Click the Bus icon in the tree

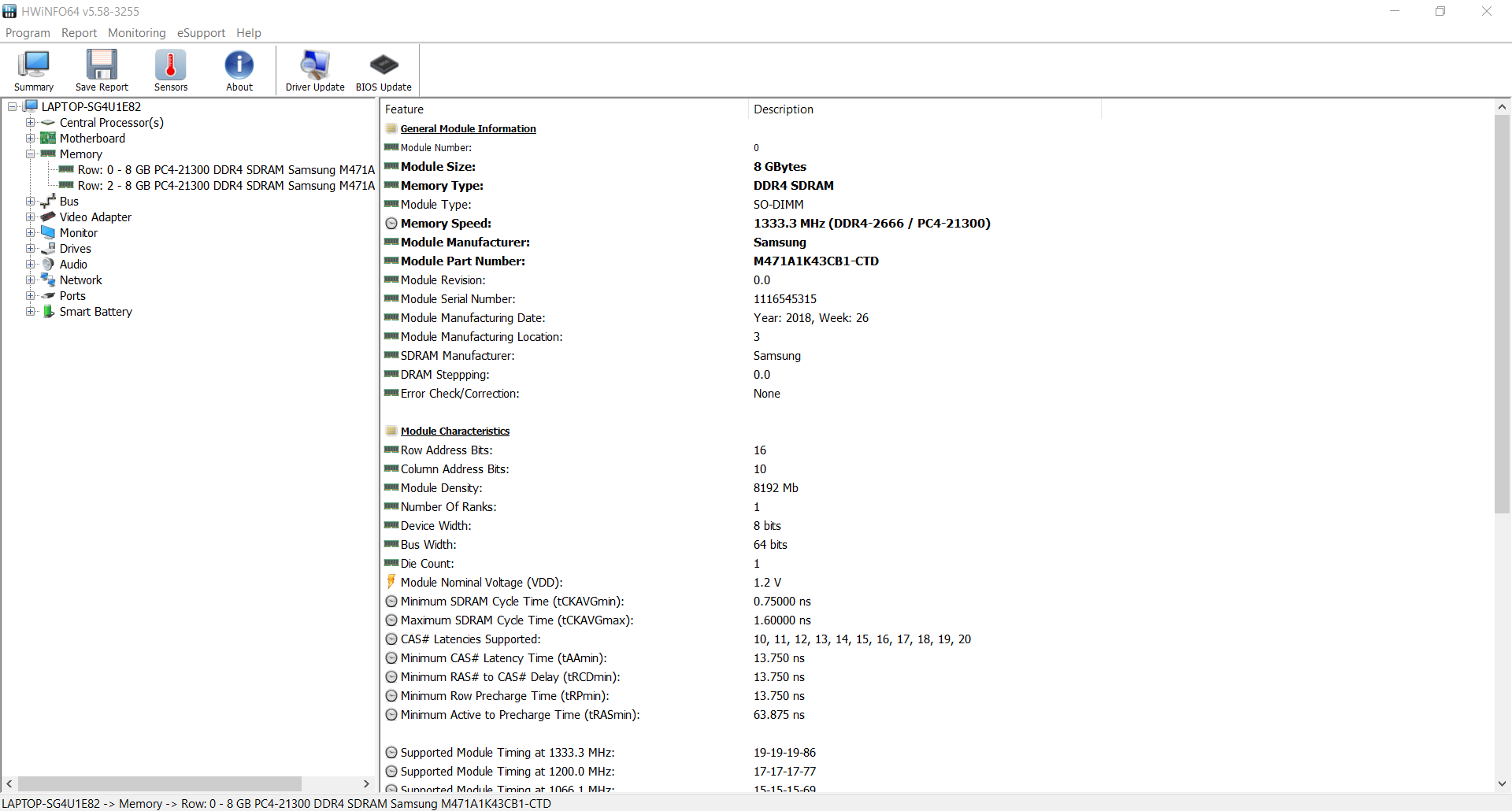[x=48, y=201]
